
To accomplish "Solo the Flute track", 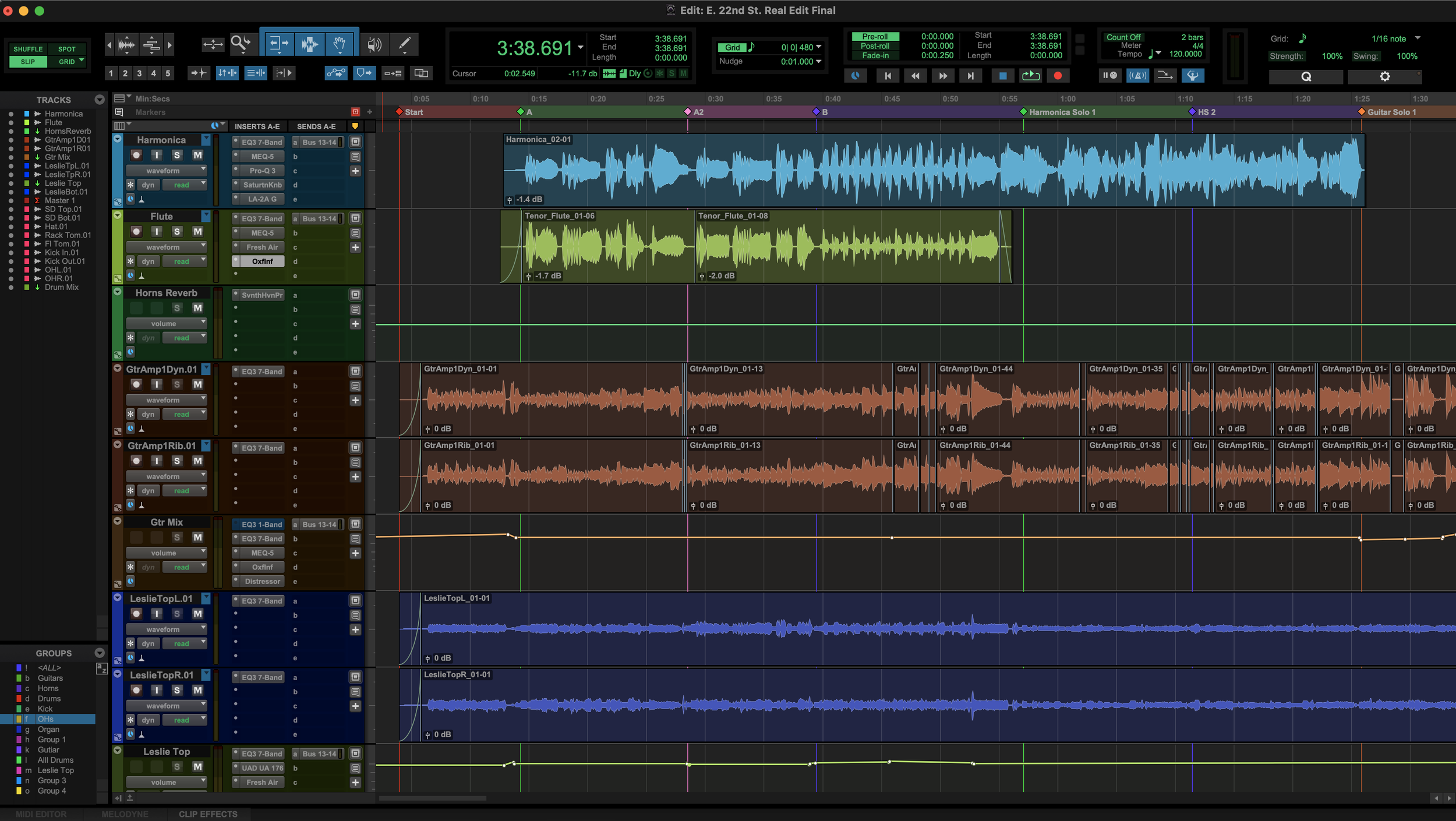I will [177, 232].
